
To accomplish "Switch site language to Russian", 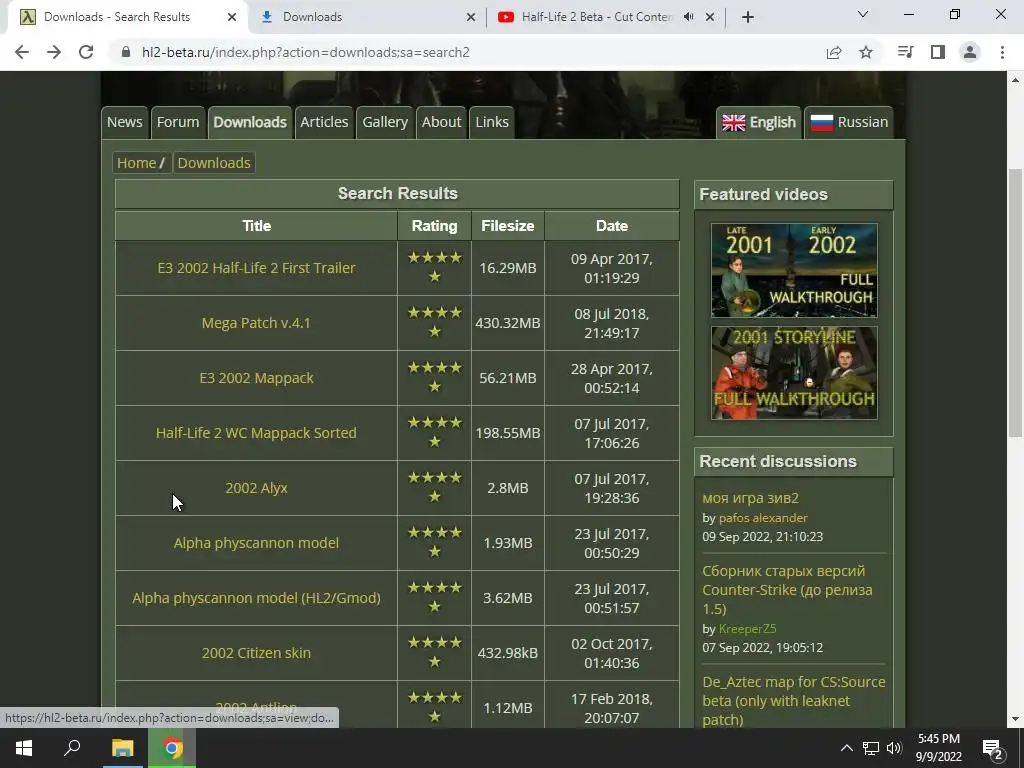I will [849, 122].
